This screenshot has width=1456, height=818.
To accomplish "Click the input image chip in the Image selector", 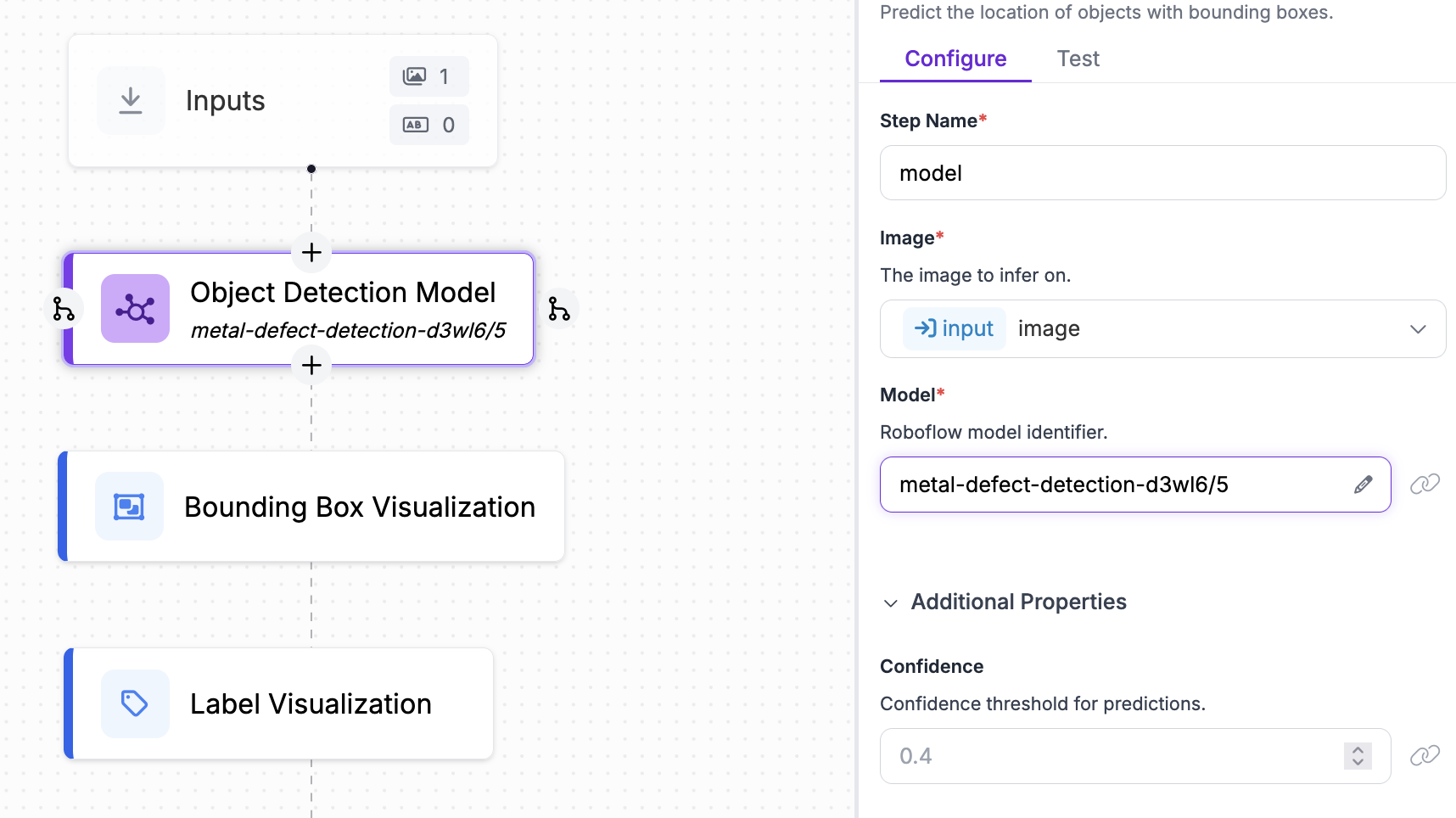I will (x=954, y=328).
